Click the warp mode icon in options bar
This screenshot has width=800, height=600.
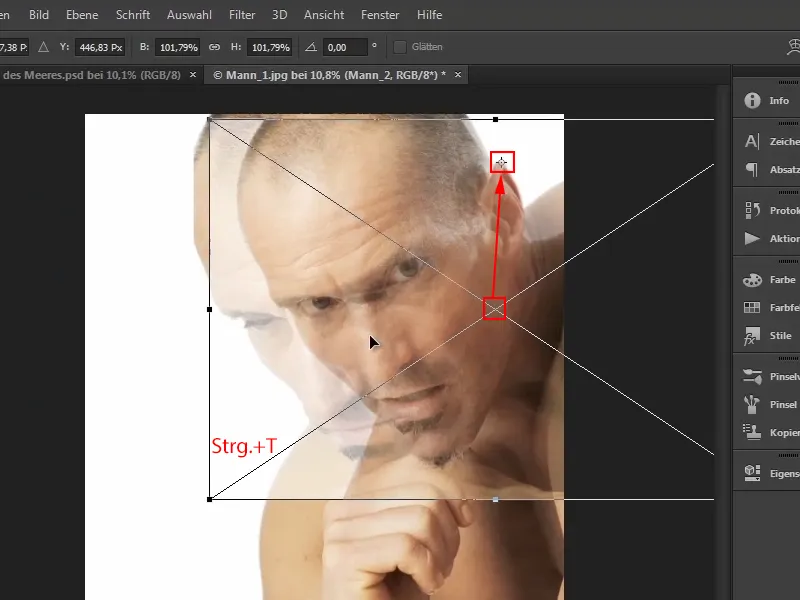[793, 47]
